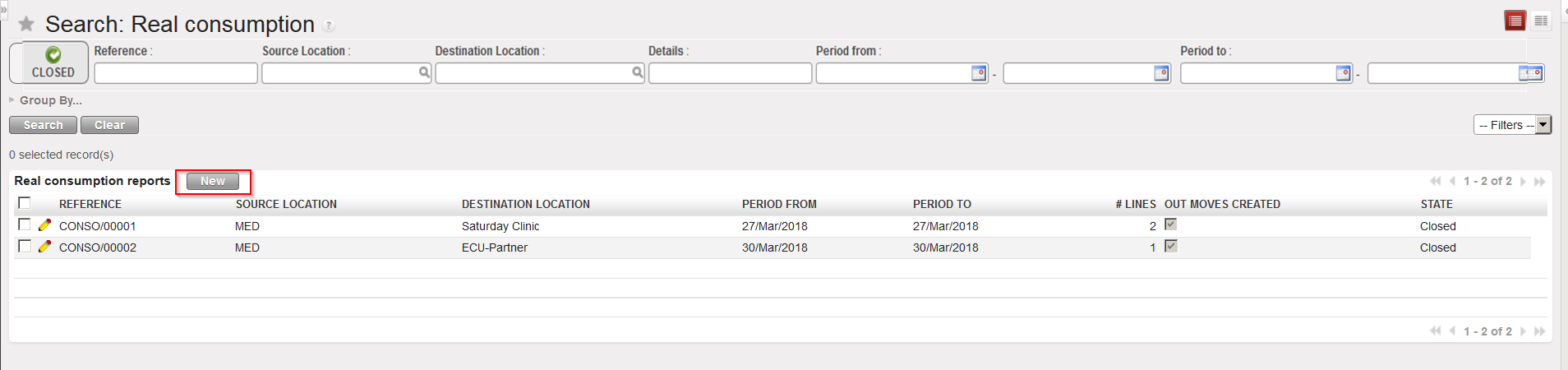Open the edit pencil for CONSO/00002
Image resolution: width=1568 pixels, height=370 pixels.
(x=44, y=247)
